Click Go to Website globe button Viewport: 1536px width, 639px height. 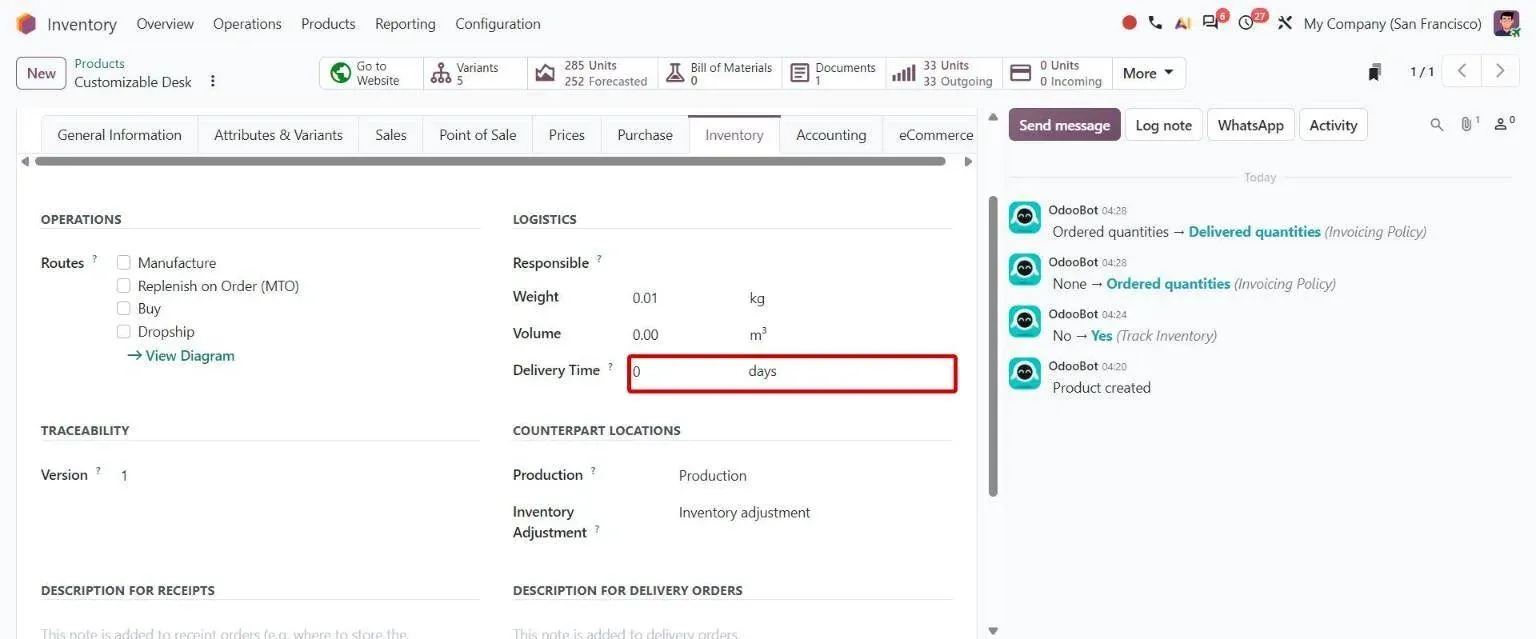(371, 73)
